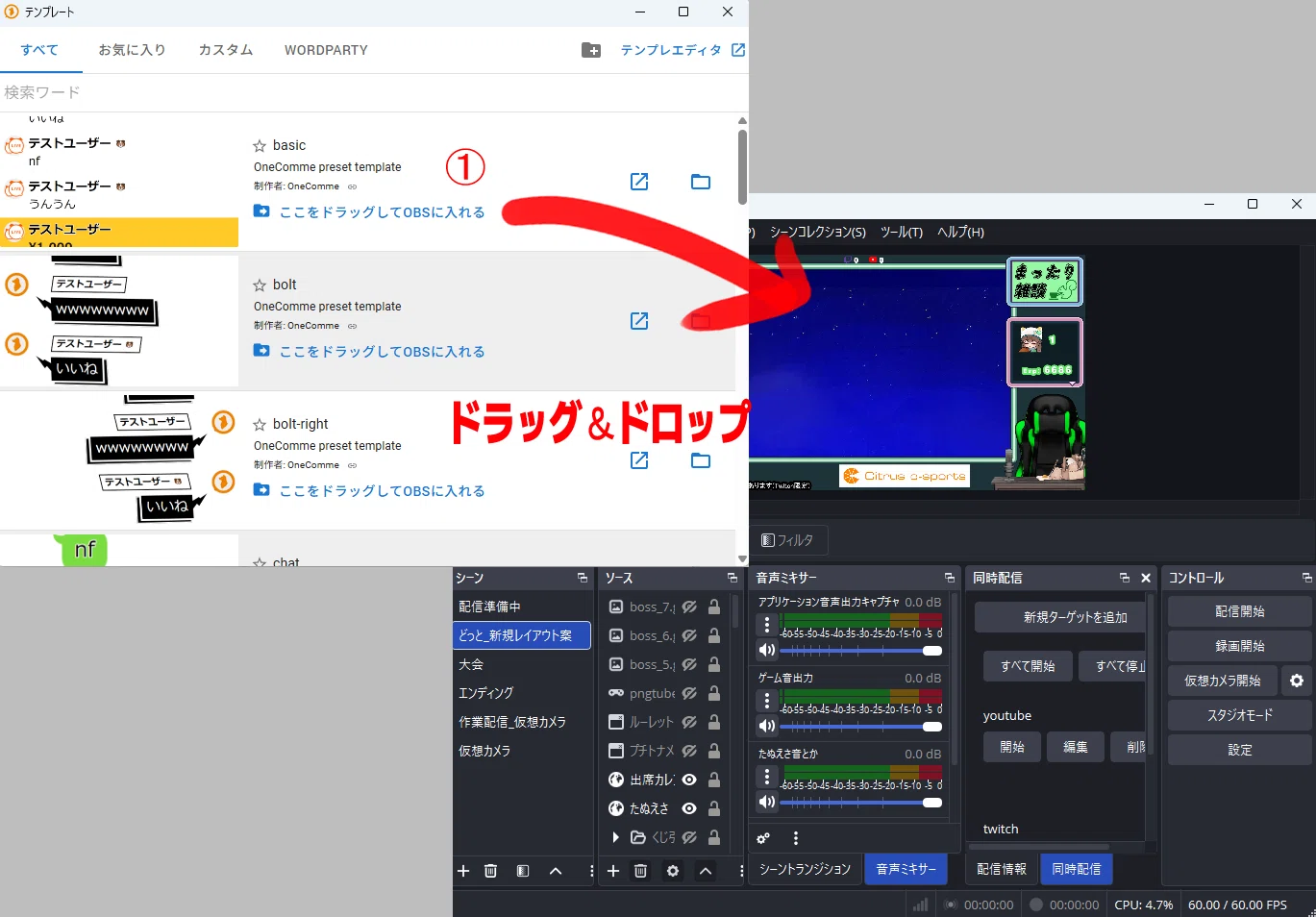Switch to the WORDPARTY tab
The image size is (1316, 917).
(x=326, y=50)
